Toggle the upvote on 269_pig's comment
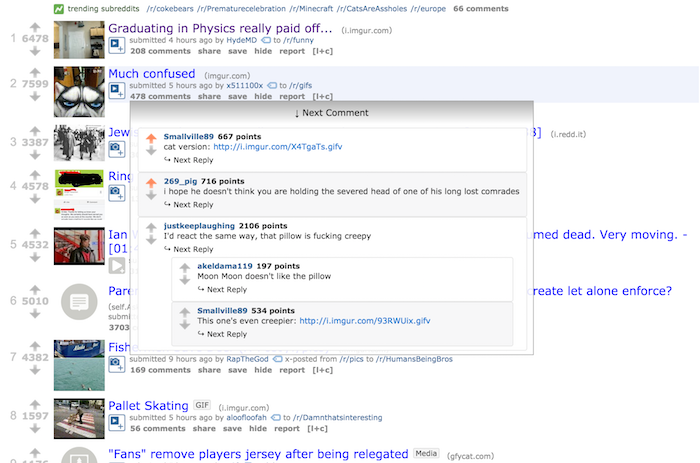The width and height of the screenshot is (700, 463). click(151, 183)
